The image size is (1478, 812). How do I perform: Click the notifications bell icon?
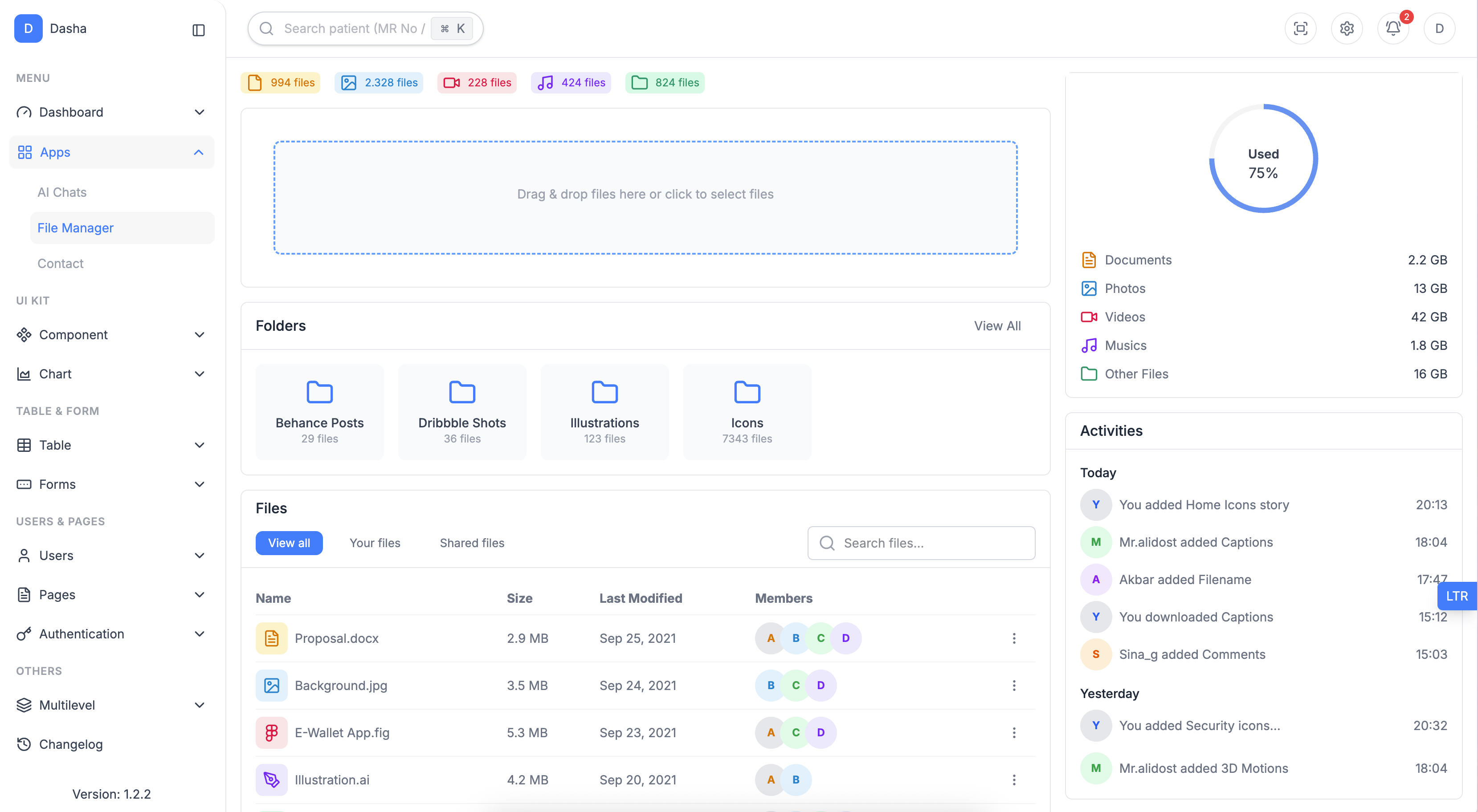coord(1392,28)
